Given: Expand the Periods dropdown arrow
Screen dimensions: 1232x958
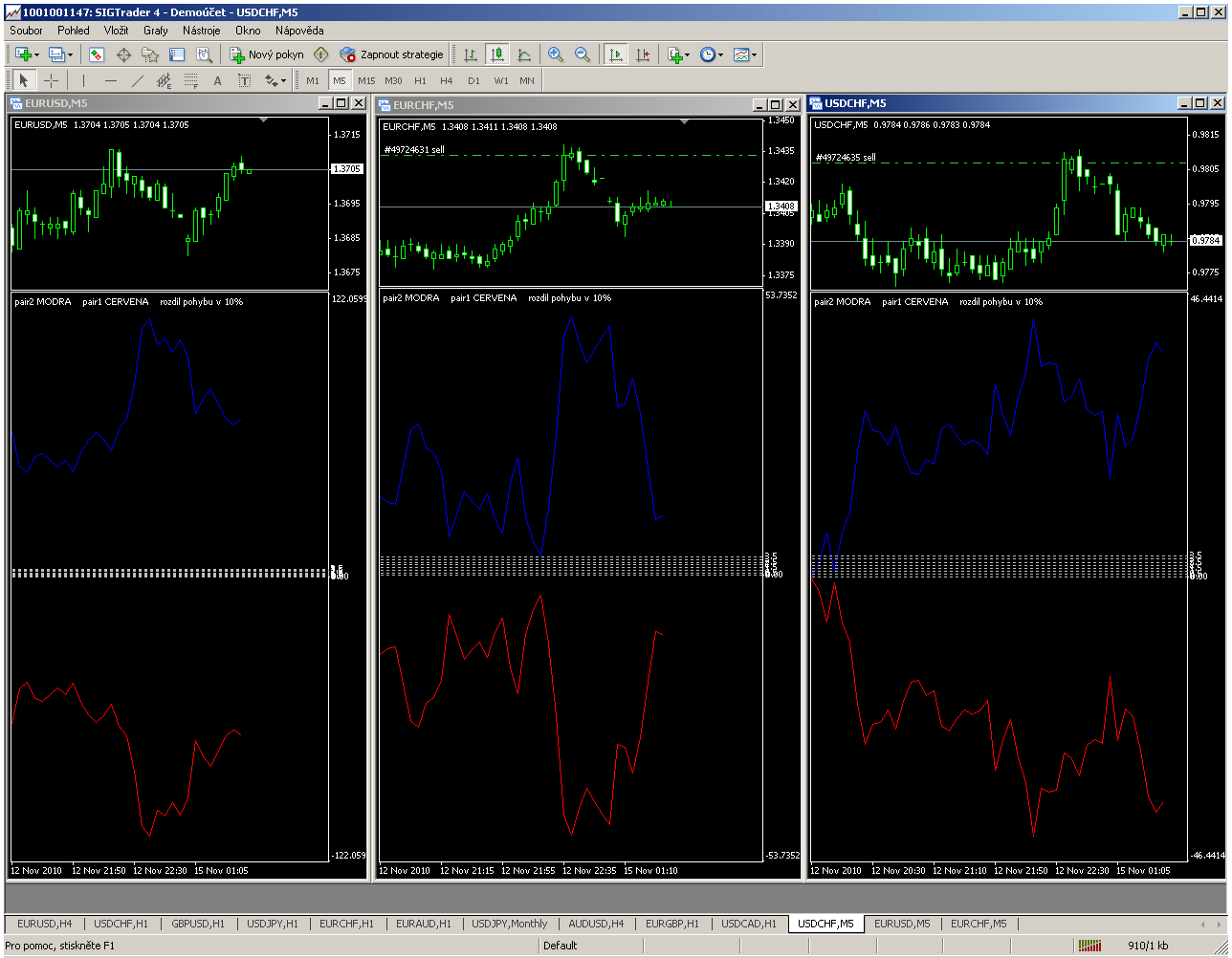Looking at the screenshot, I should coord(720,54).
